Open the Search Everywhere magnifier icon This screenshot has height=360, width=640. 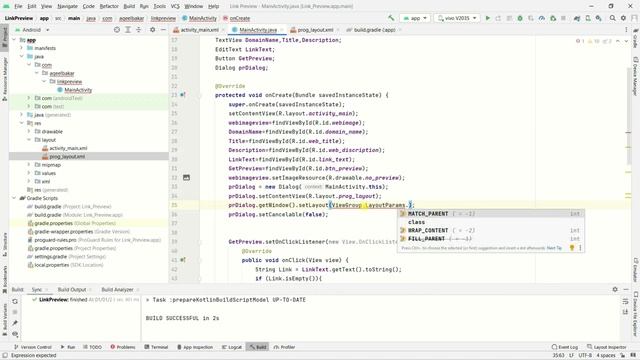[x=613, y=18]
